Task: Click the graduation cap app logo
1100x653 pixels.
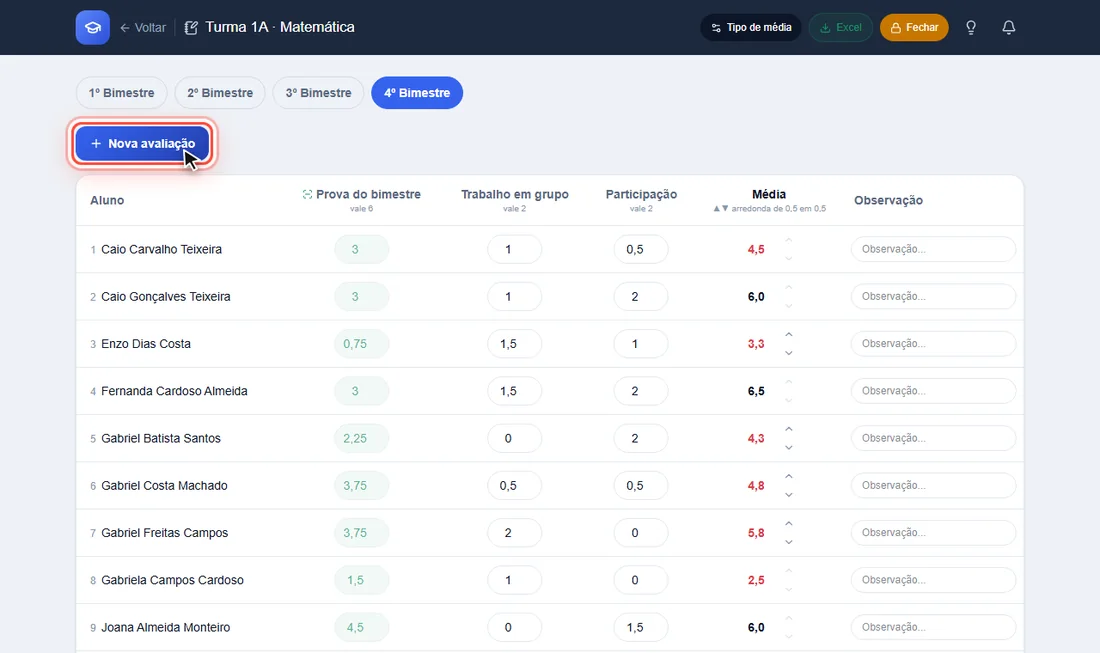Action: coord(93,27)
